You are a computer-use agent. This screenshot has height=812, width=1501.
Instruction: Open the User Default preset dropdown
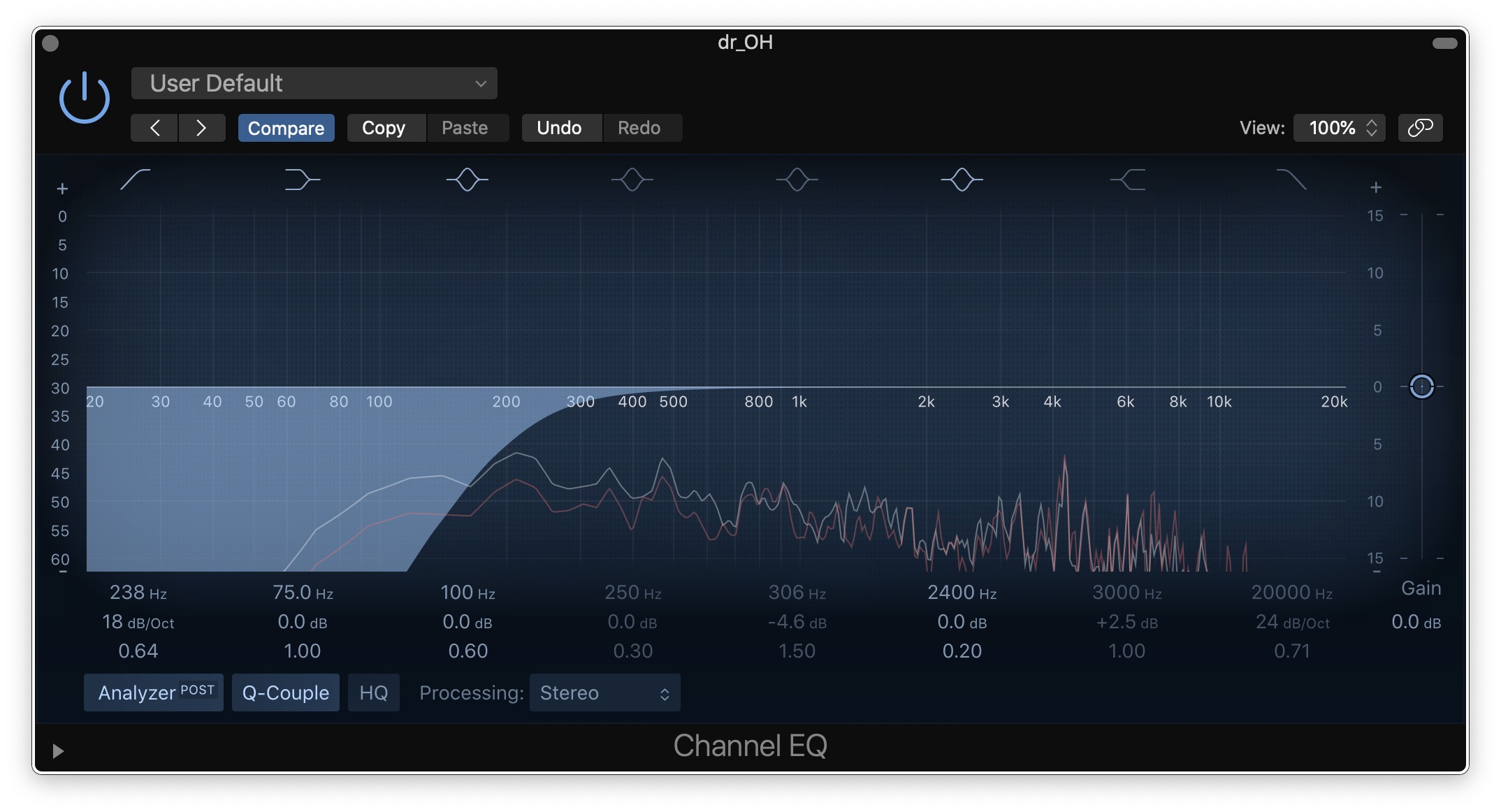tap(314, 84)
